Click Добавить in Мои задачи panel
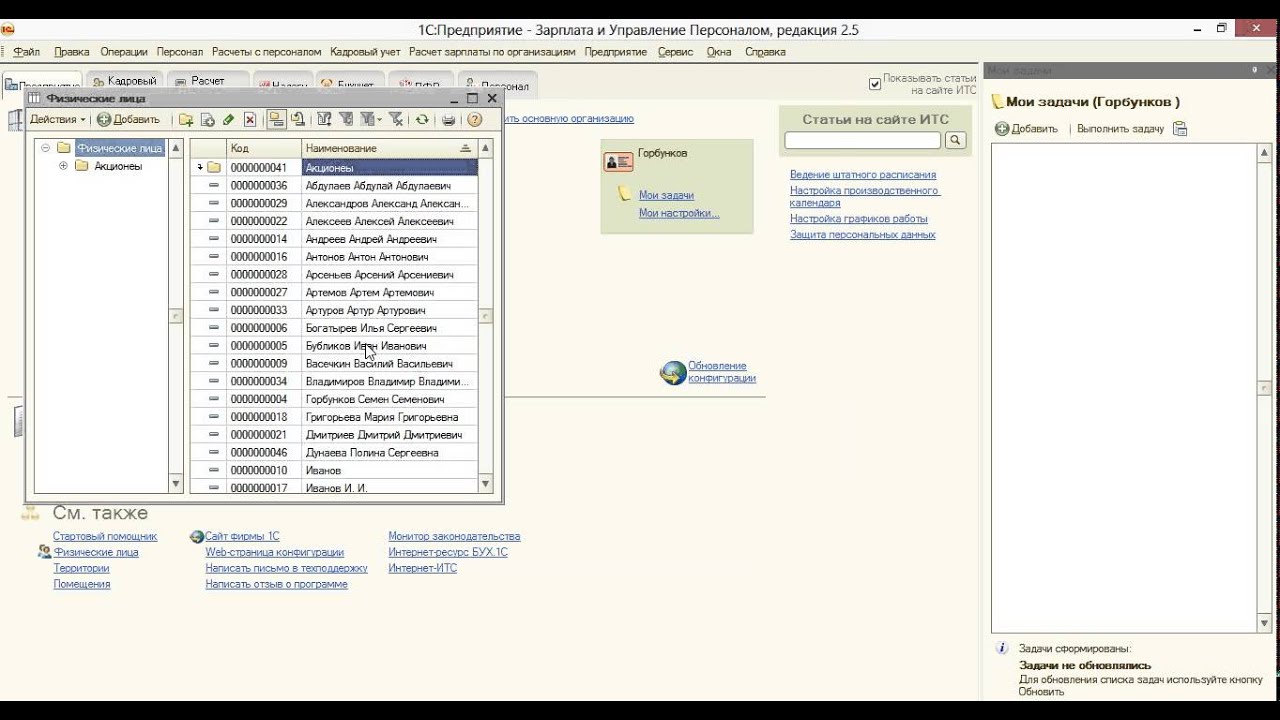1280x720 pixels. click(1027, 129)
